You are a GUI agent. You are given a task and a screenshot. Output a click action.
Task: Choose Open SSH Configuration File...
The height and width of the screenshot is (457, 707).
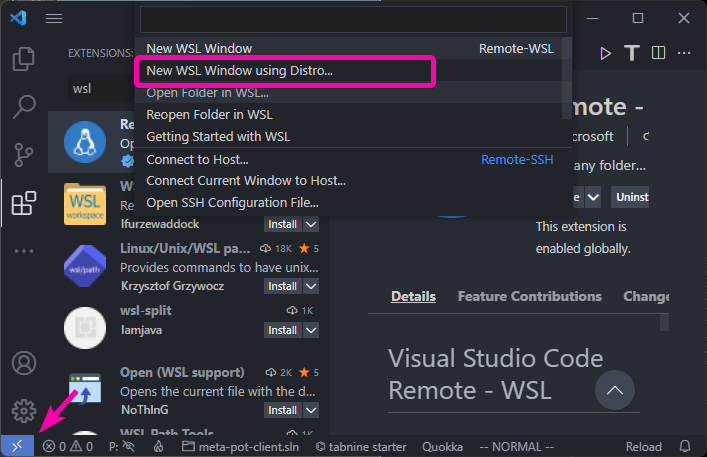point(350,203)
